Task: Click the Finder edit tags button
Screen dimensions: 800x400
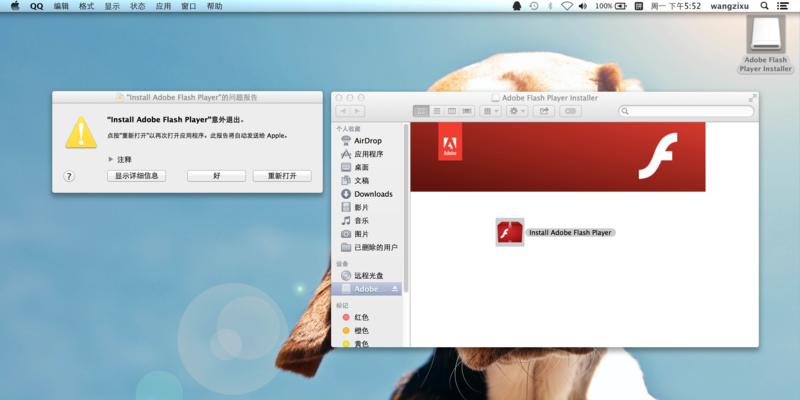Action: click(570, 111)
